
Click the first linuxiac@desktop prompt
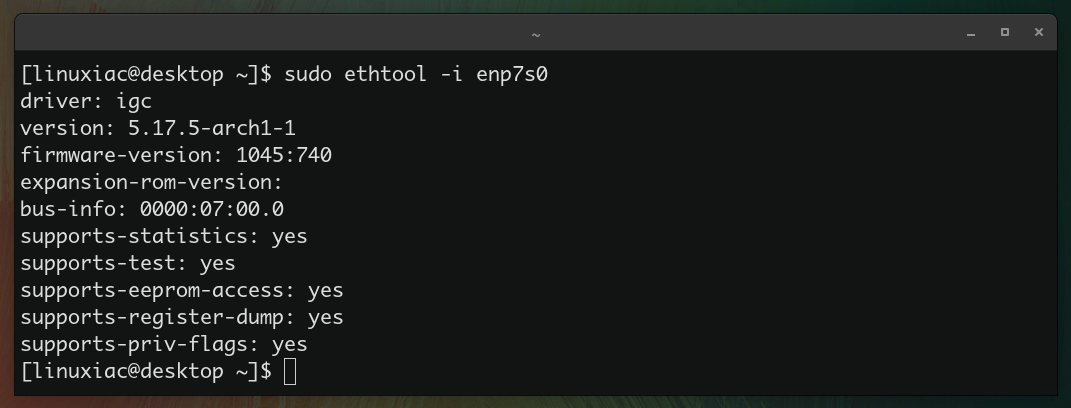(146, 74)
